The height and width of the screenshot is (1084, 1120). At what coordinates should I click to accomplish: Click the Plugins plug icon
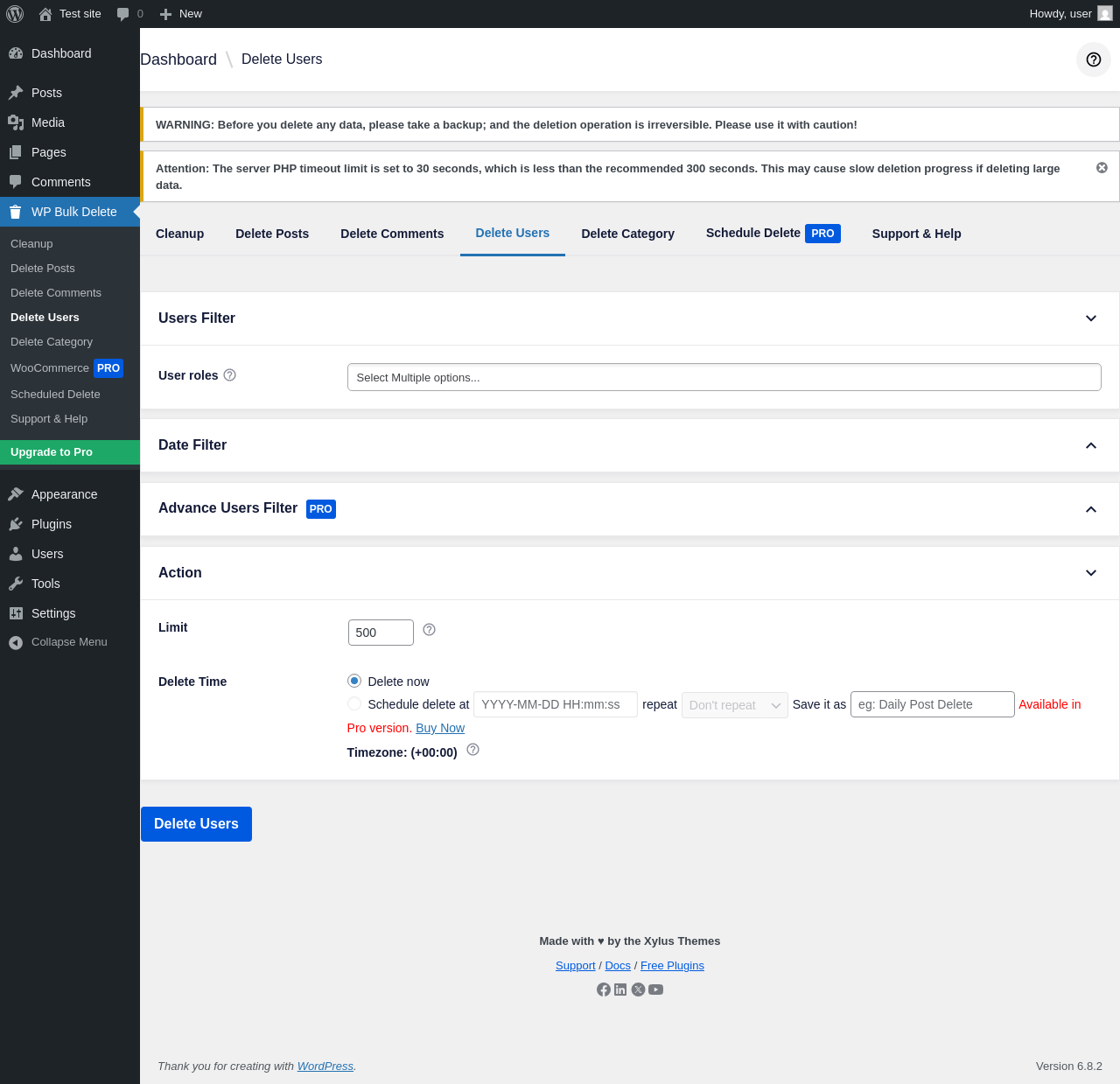point(16,524)
